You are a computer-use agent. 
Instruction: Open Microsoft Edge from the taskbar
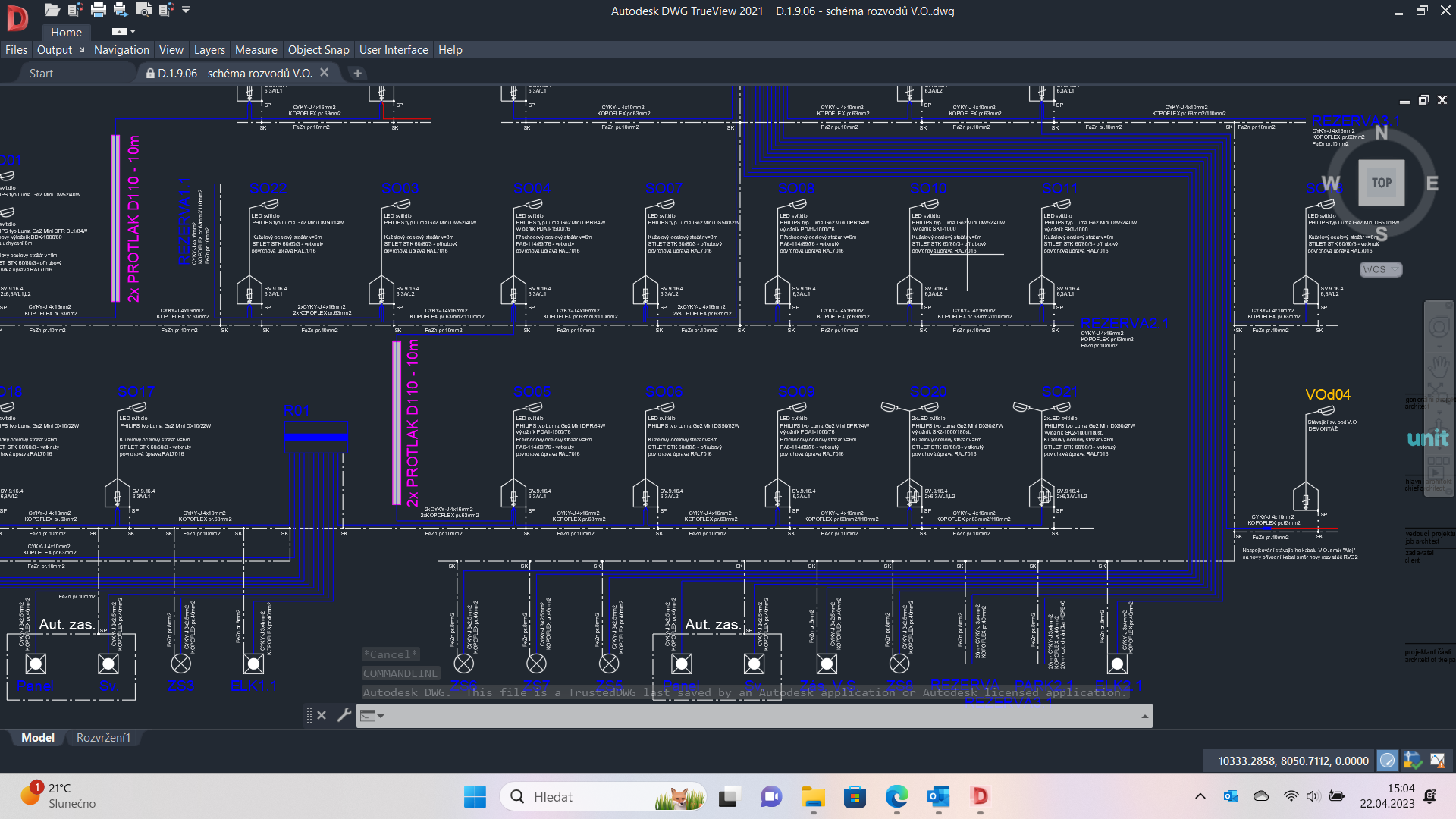tap(896, 796)
